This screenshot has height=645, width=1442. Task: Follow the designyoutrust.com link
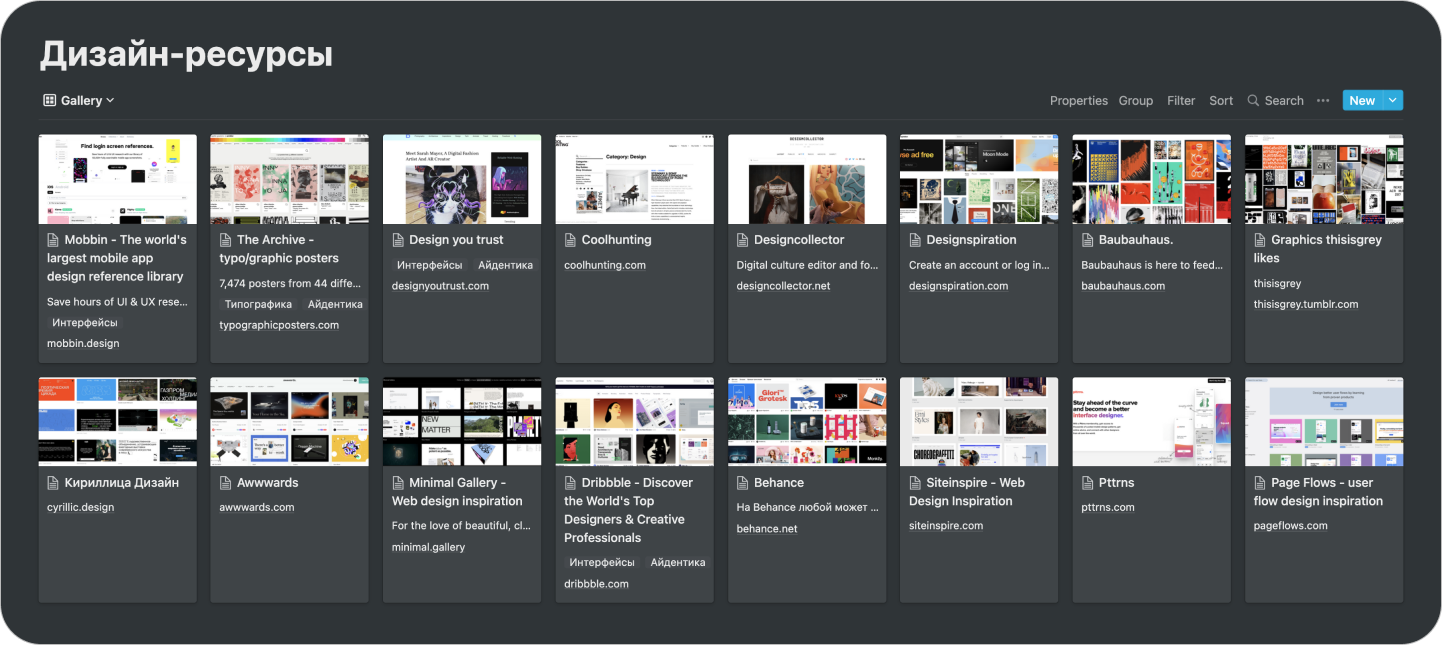pos(440,286)
